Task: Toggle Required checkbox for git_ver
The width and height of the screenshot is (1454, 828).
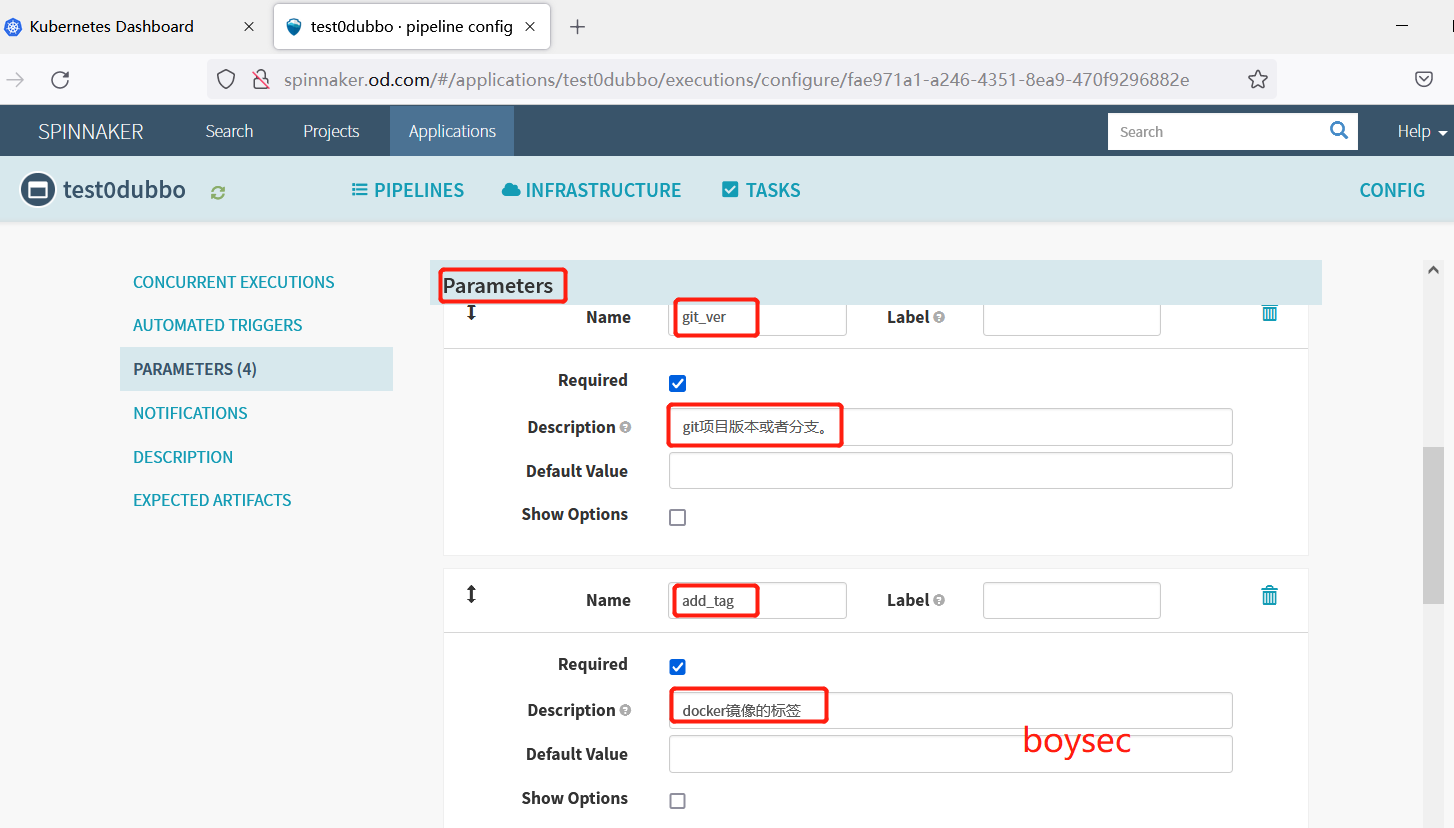Action: pos(678,383)
